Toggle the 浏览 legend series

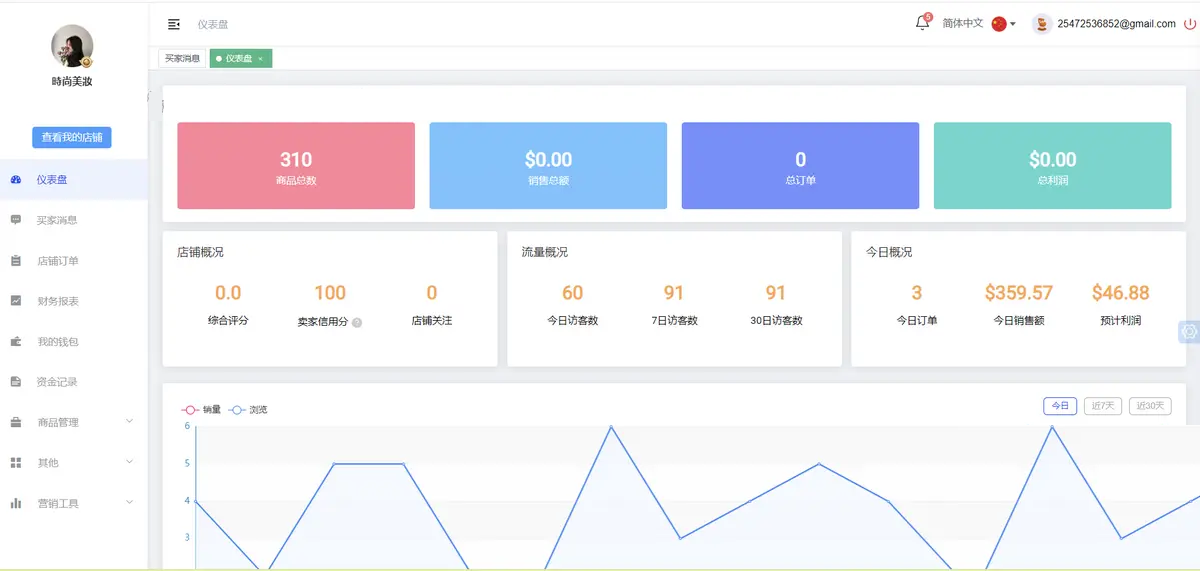pos(248,410)
